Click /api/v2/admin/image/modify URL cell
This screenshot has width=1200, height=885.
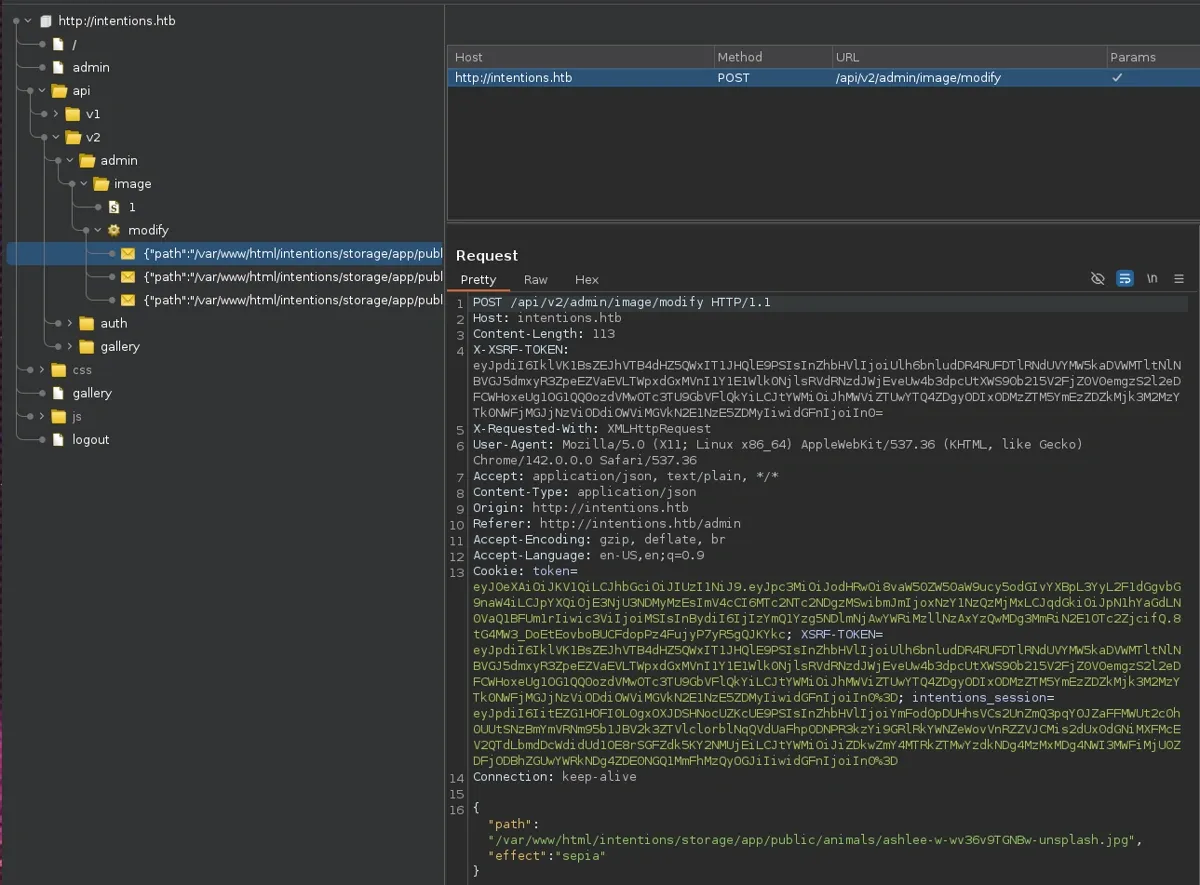tap(969, 77)
